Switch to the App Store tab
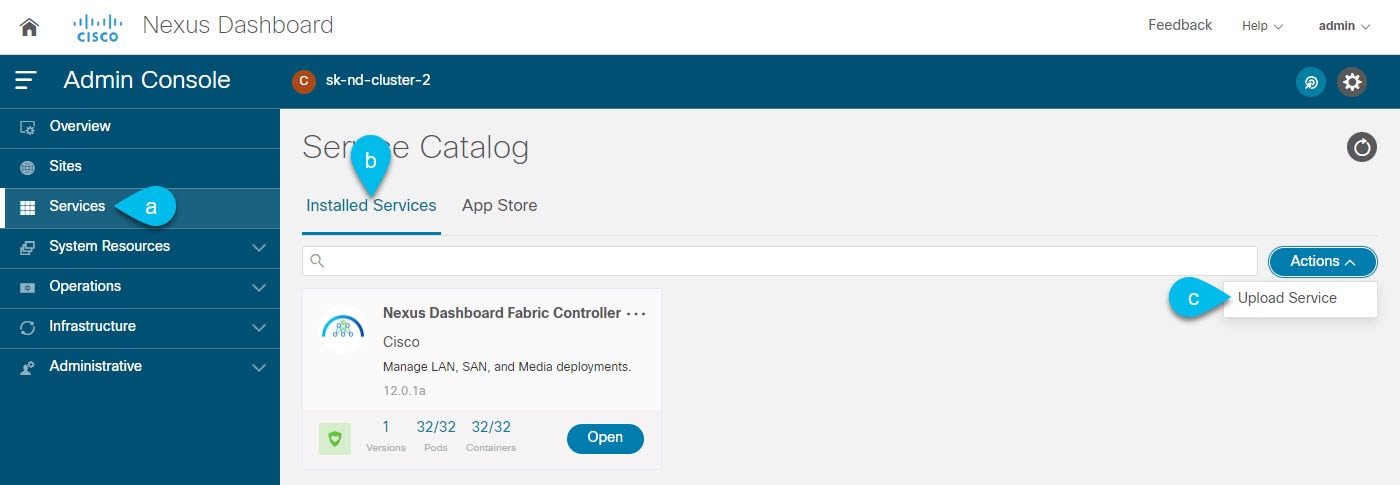This screenshot has height=485, width=1400. [x=499, y=206]
